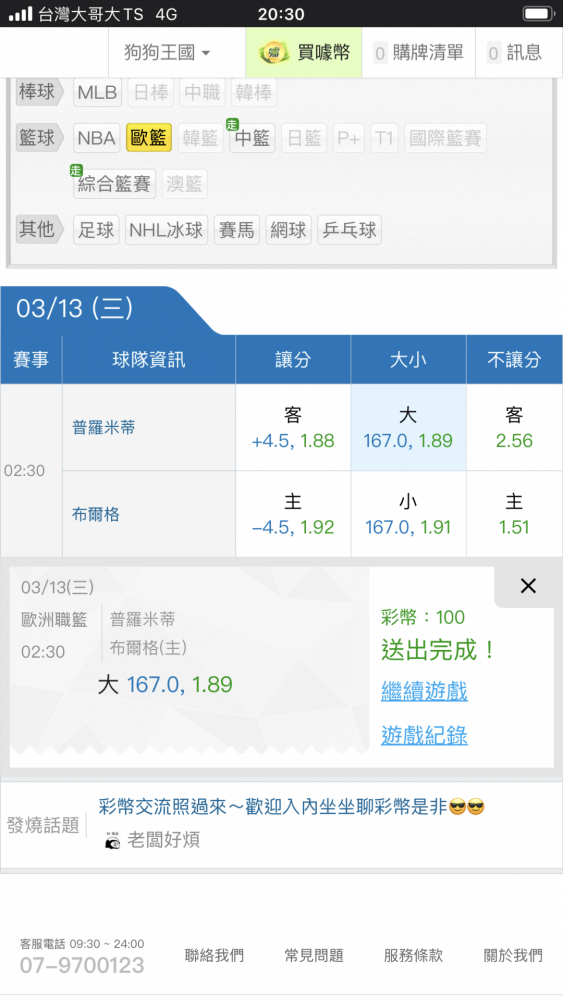Viewport: 563px width, 1000px height.
Task: Choose the 賽馬 category
Action: (x=237, y=230)
